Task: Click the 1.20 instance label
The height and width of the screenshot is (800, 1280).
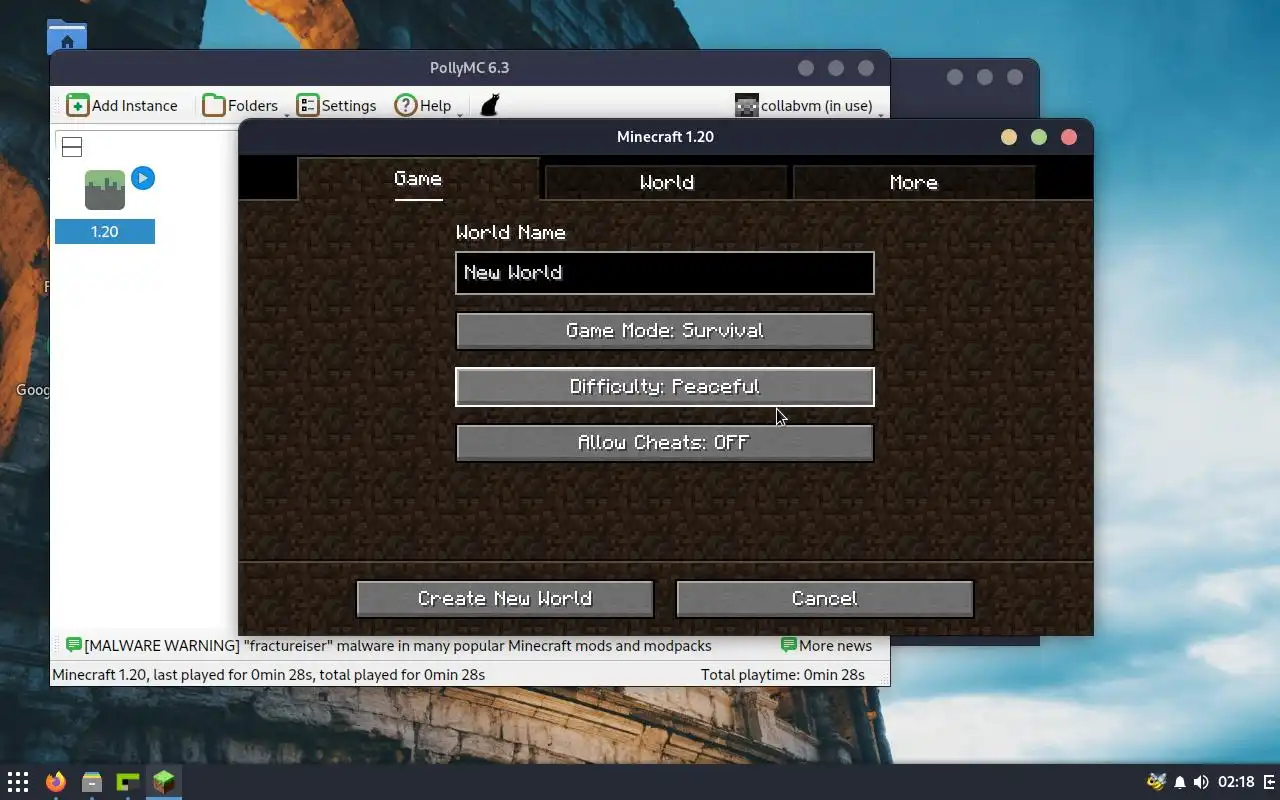Action: click(105, 232)
